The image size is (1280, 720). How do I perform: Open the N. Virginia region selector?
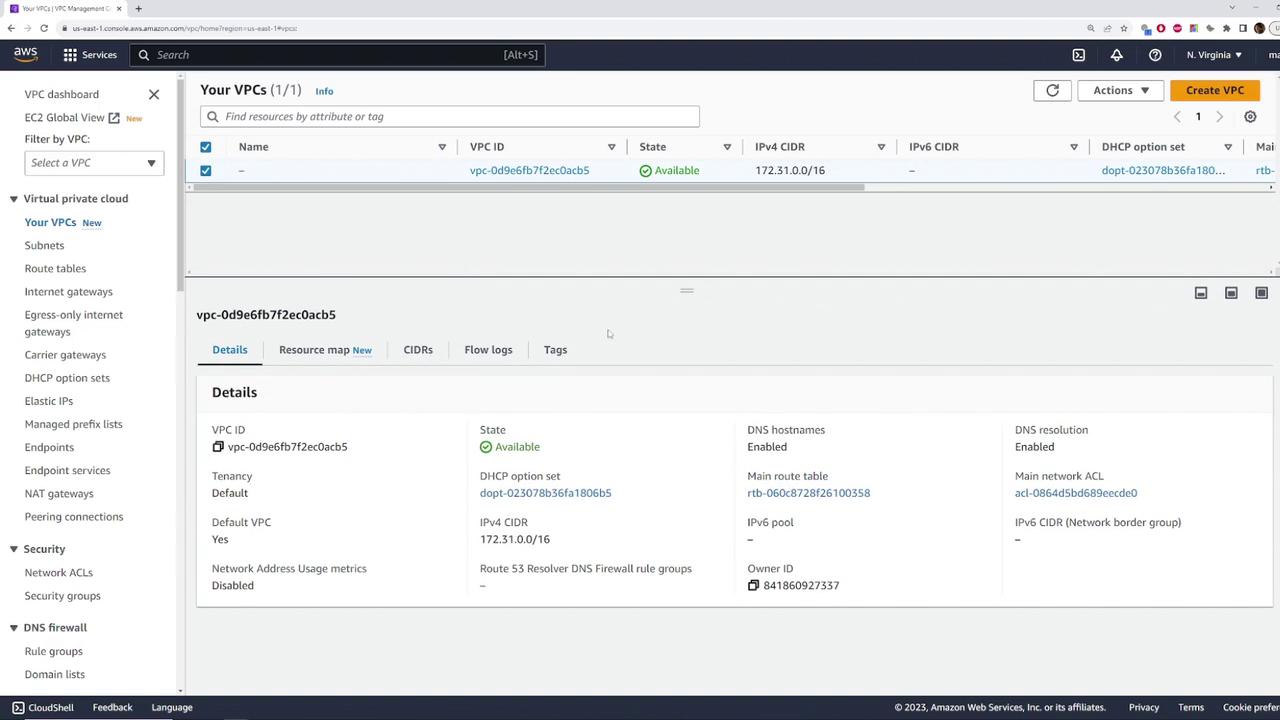coord(1214,55)
